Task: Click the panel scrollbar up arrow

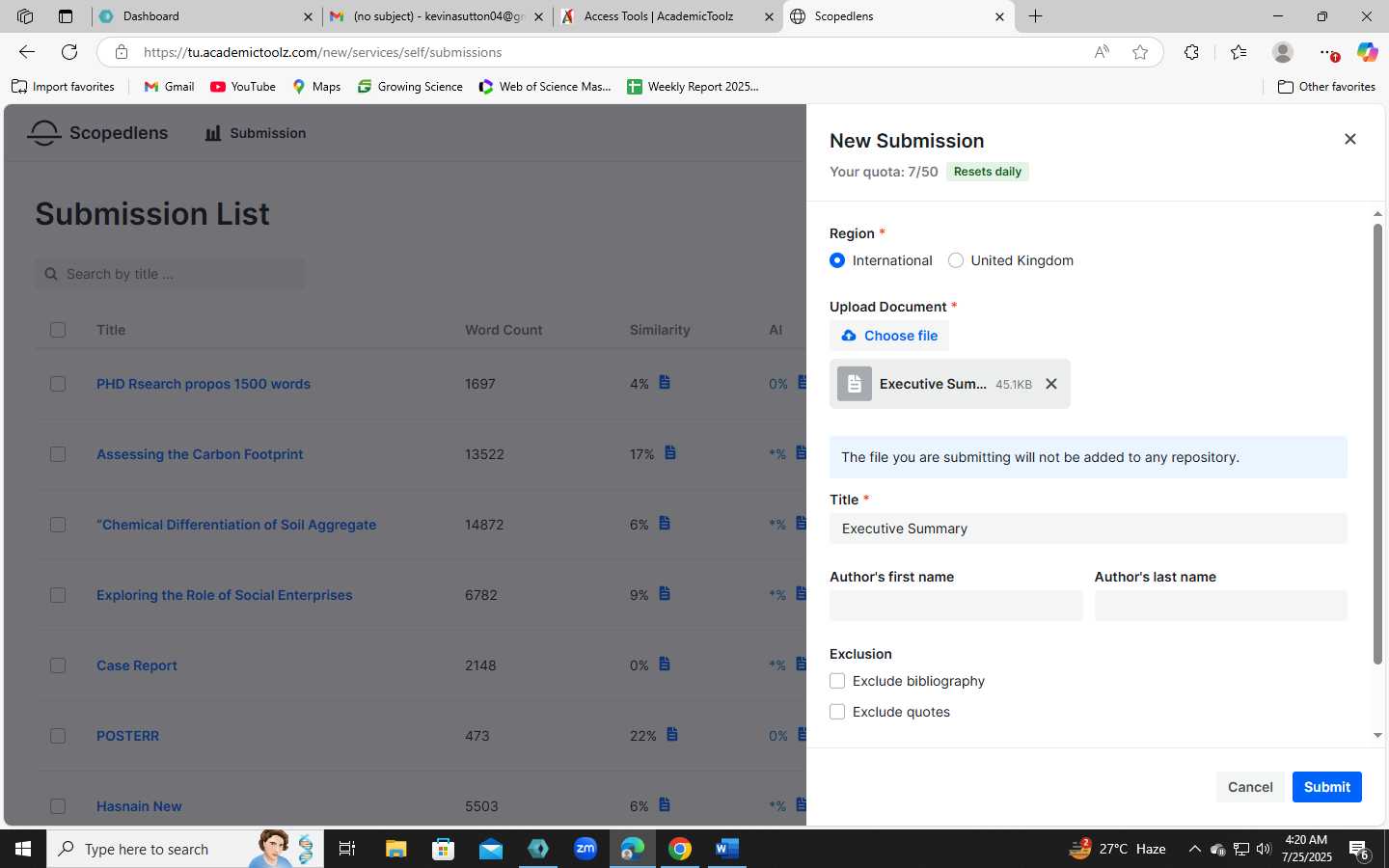Action: pos(1377,213)
